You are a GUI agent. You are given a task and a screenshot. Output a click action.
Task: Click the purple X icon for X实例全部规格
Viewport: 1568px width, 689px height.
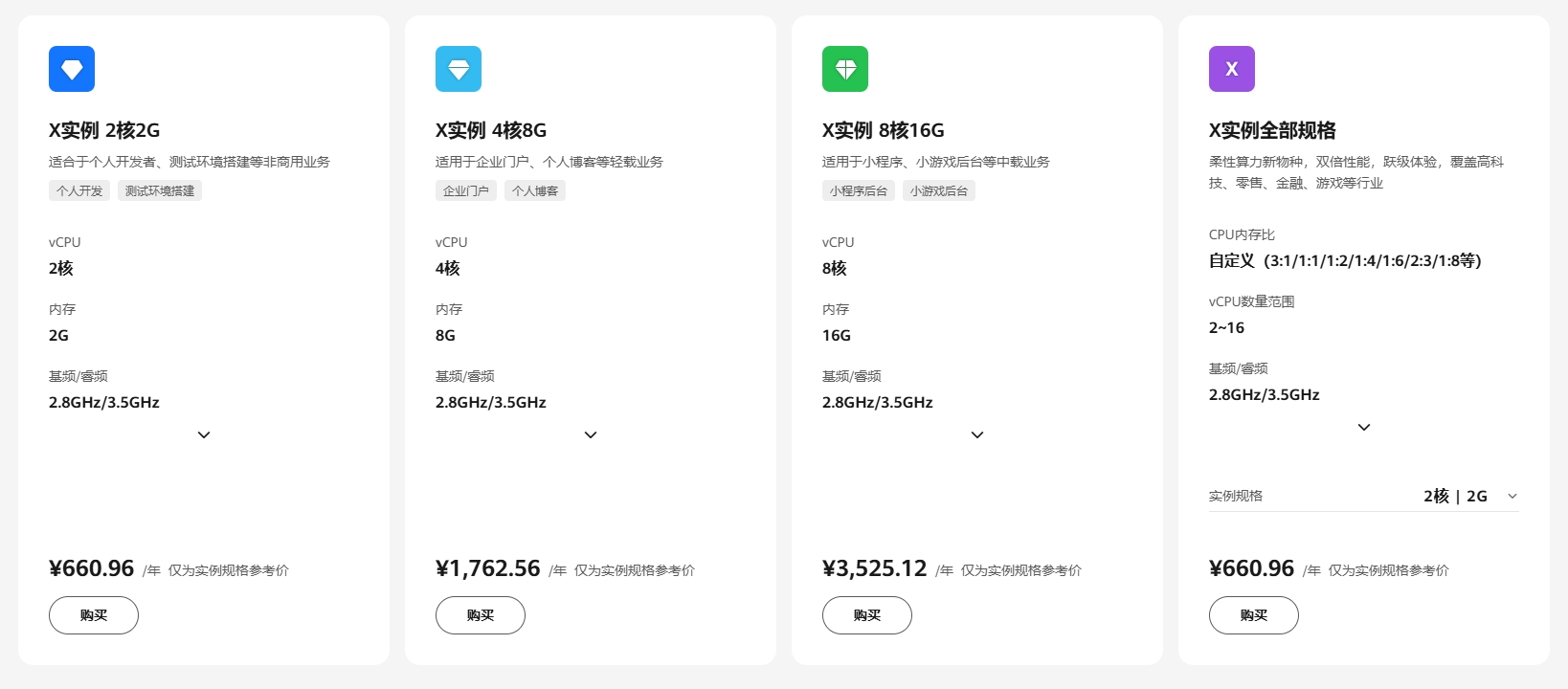click(x=1232, y=69)
